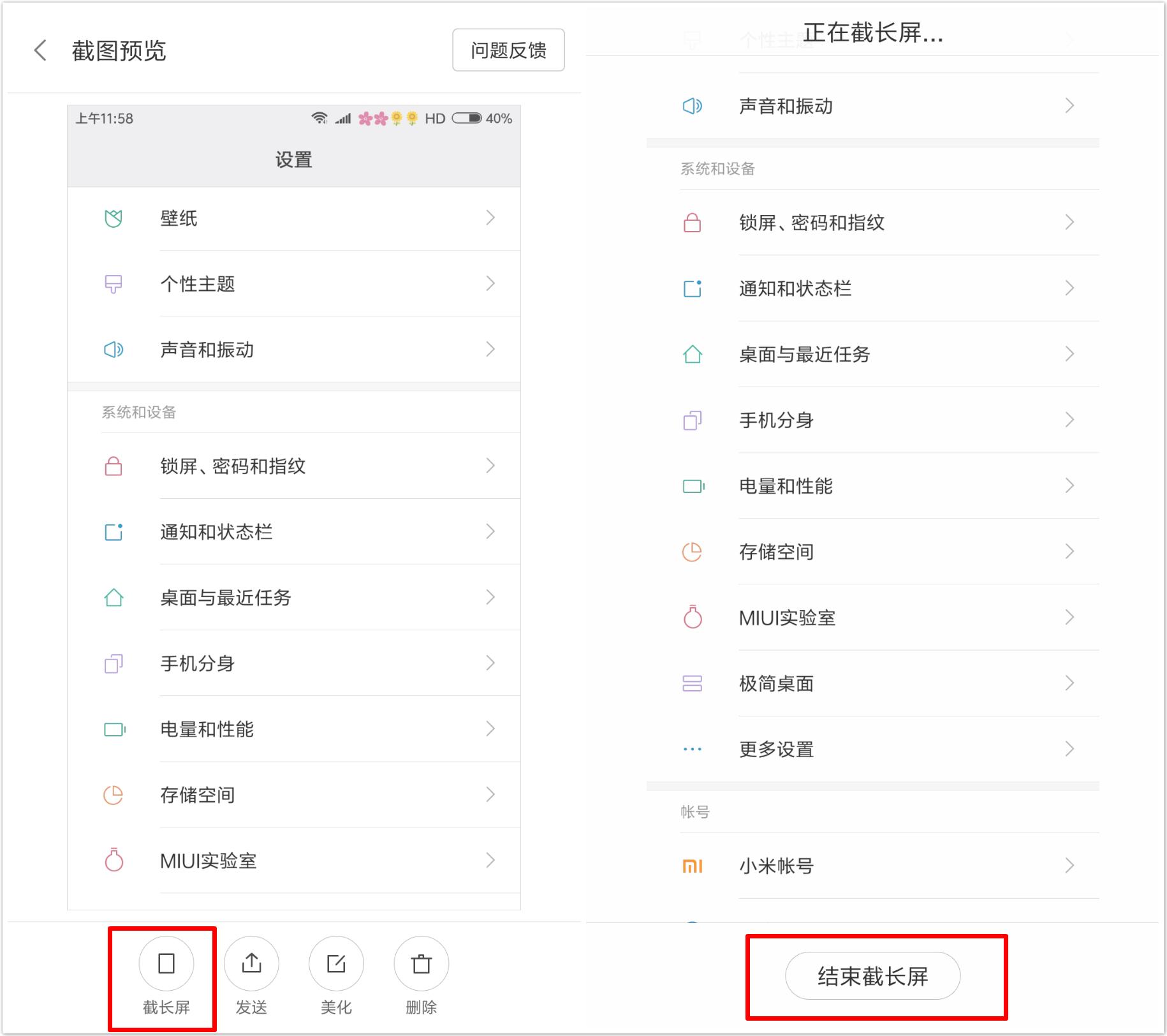The width and height of the screenshot is (1167, 1036).
Task: Tap the 结束截长屏 stop button
Action: [x=873, y=975]
